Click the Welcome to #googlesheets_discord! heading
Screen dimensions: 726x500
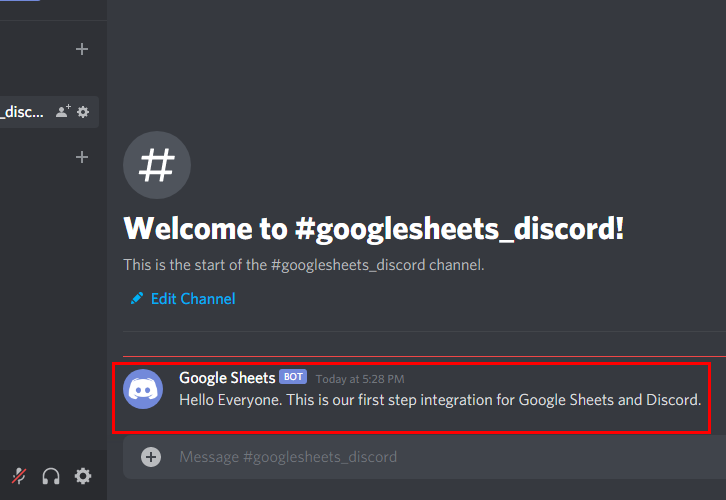click(x=374, y=229)
